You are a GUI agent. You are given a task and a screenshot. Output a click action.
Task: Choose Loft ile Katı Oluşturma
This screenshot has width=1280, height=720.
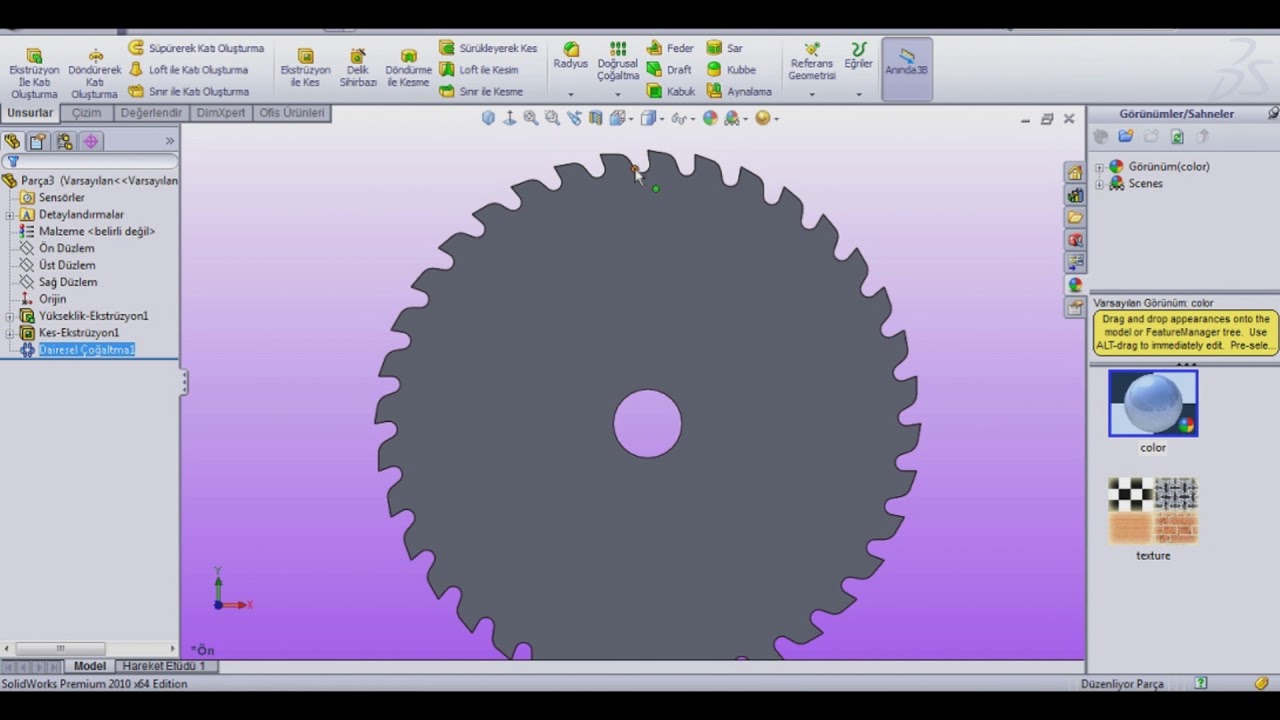[188, 70]
